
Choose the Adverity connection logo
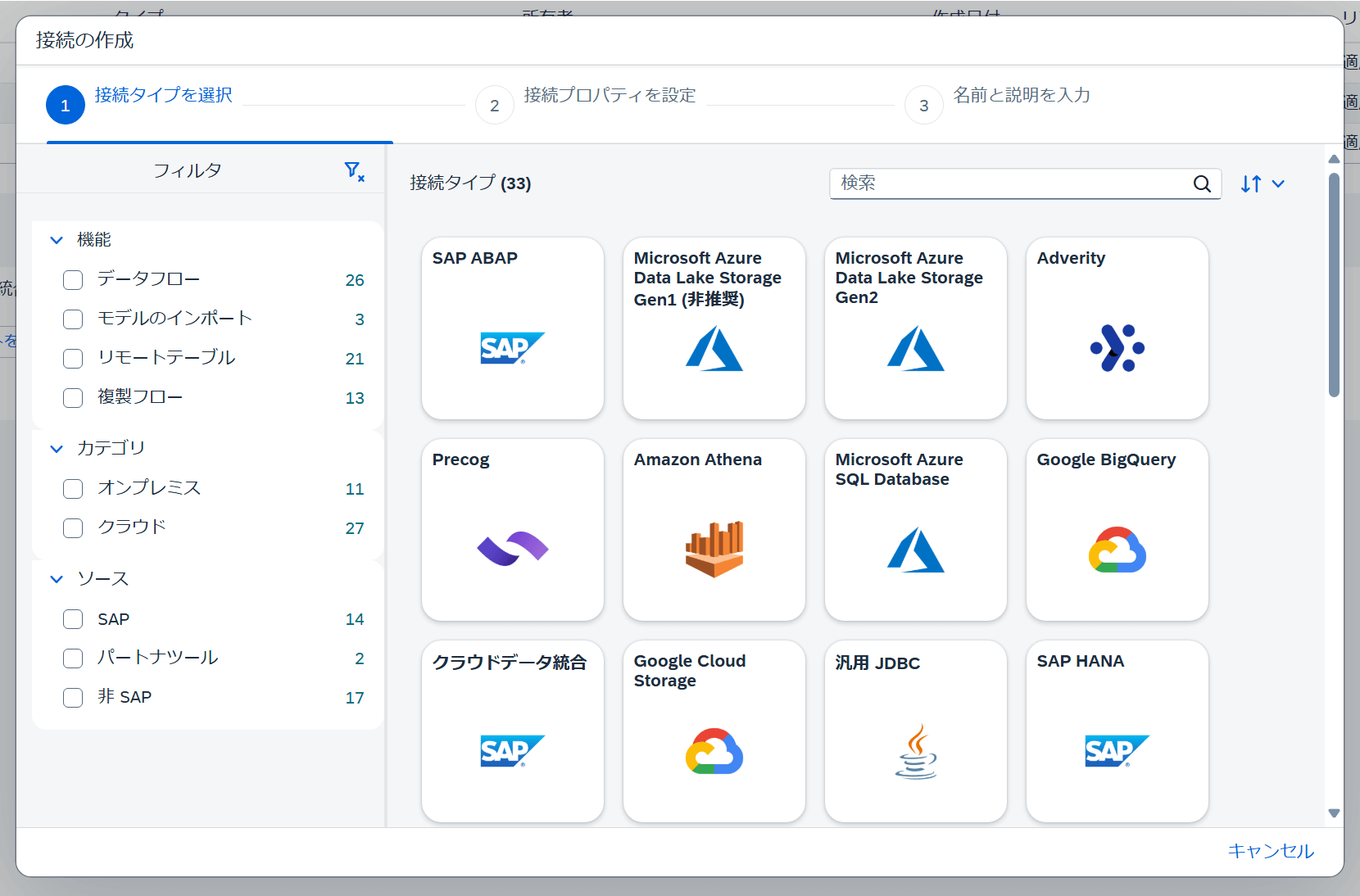(1117, 348)
